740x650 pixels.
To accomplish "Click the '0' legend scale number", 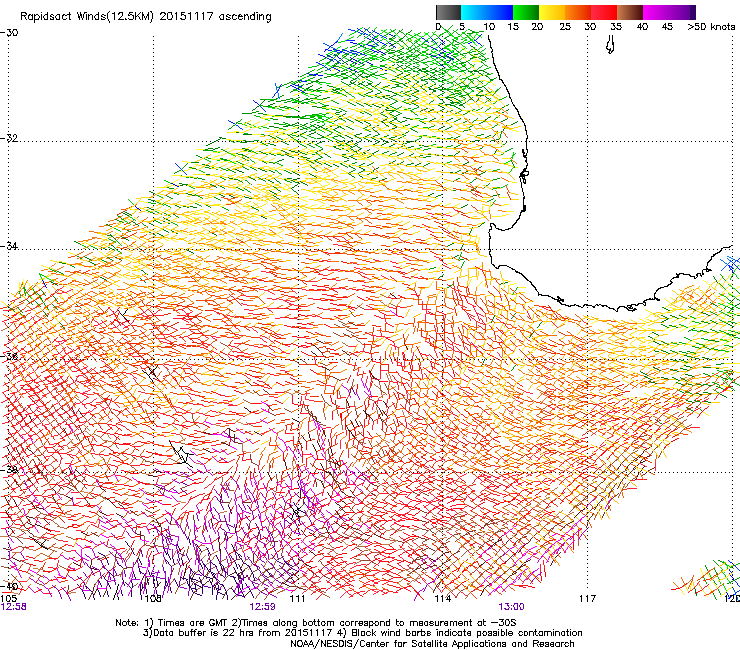I will click(x=438, y=27).
